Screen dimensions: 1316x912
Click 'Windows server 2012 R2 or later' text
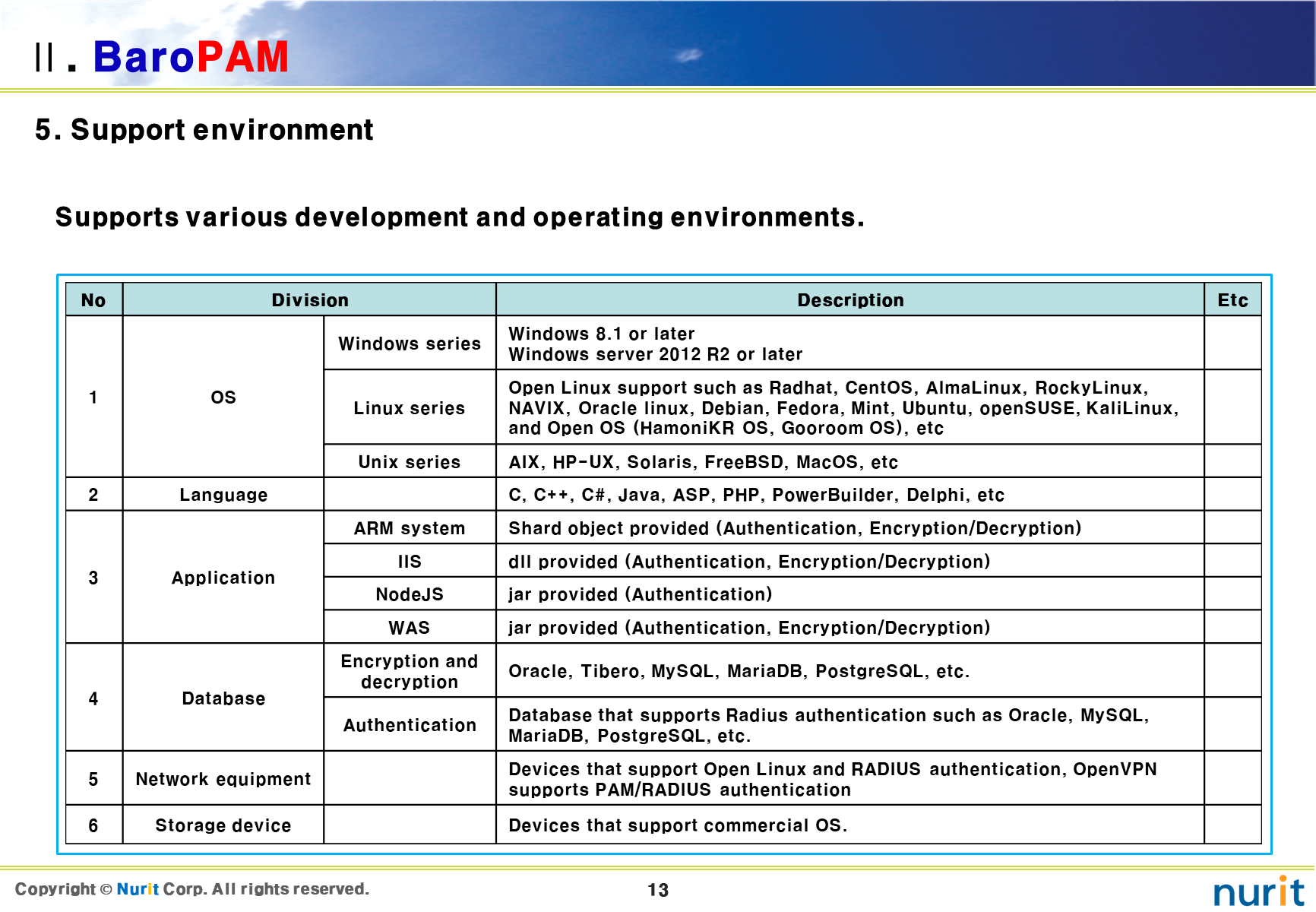pyautogui.click(x=656, y=354)
